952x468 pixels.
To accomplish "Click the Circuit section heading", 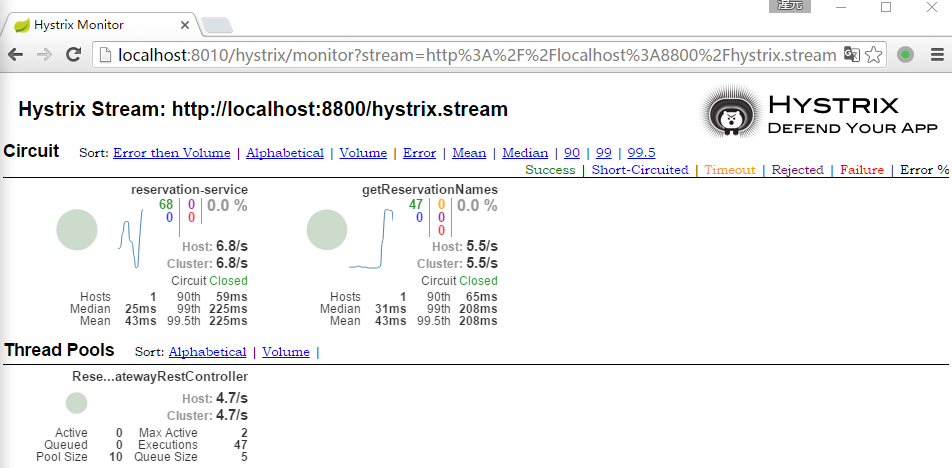I will tap(32, 151).
